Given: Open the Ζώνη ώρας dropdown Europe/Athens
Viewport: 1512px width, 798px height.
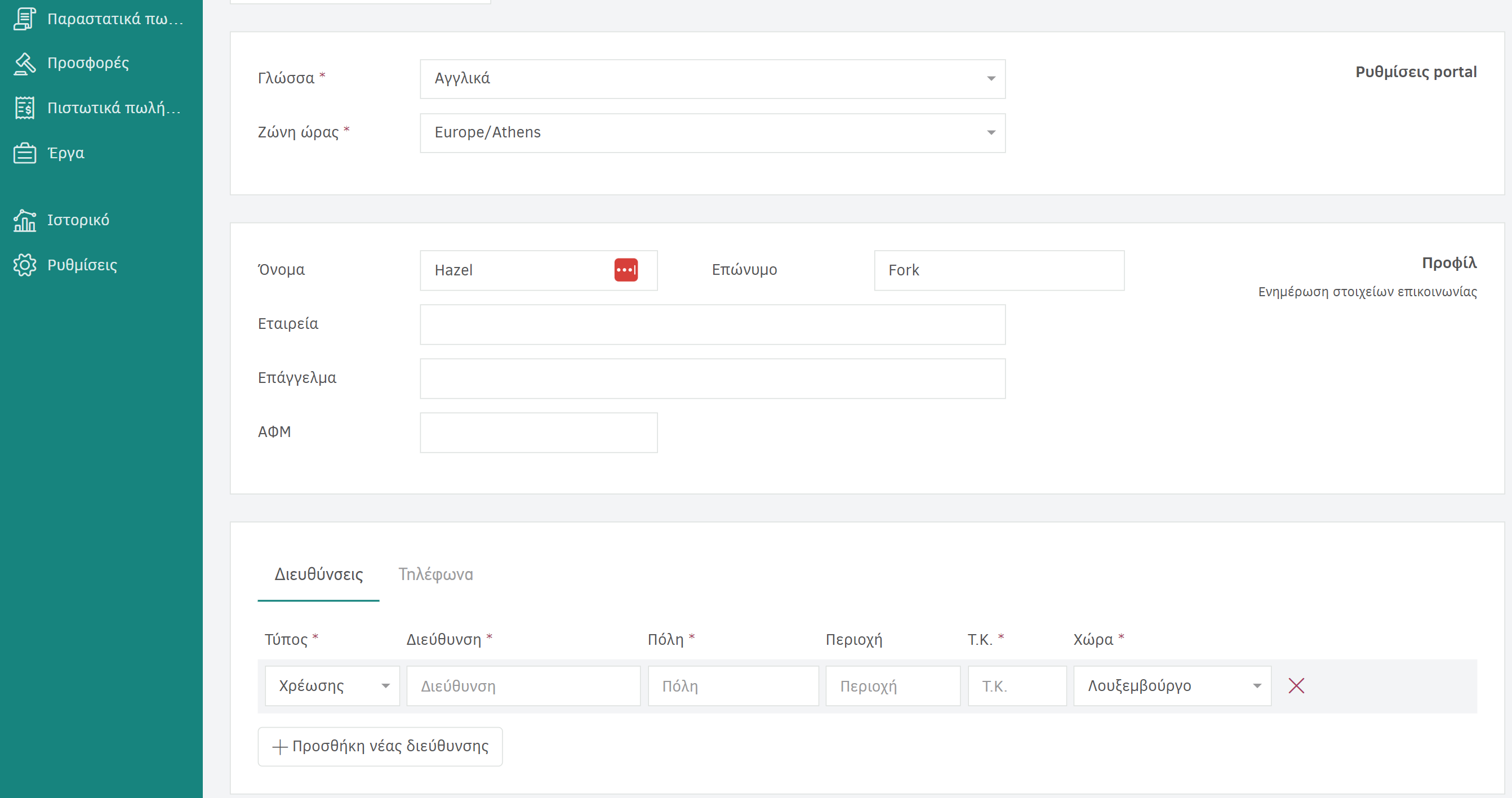Looking at the screenshot, I should tap(713, 132).
